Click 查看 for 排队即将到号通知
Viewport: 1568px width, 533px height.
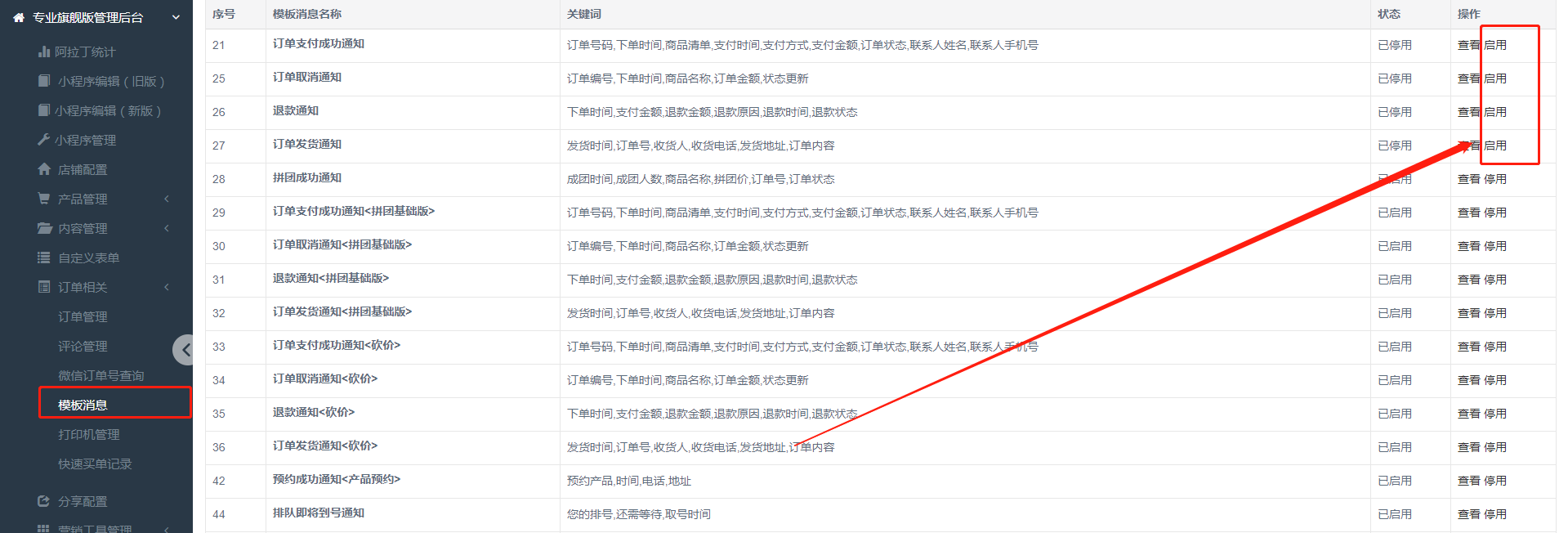[x=1468, y=514]
